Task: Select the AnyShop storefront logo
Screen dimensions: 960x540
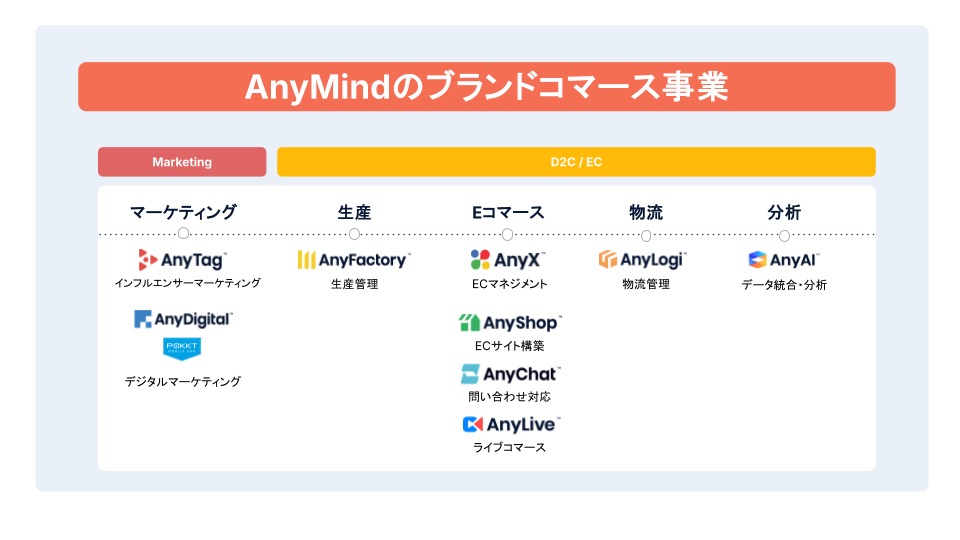Action: tap(470, 322)
